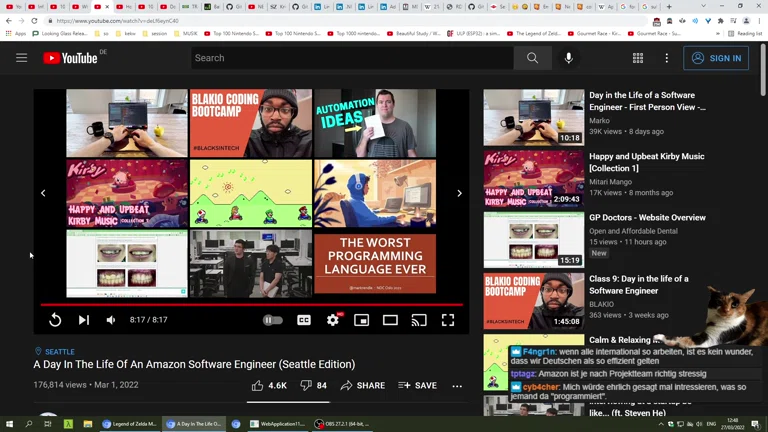Open more actions menu beside SAVE
The width and height of the screenshot is (768, 432).
coord(457,386)
